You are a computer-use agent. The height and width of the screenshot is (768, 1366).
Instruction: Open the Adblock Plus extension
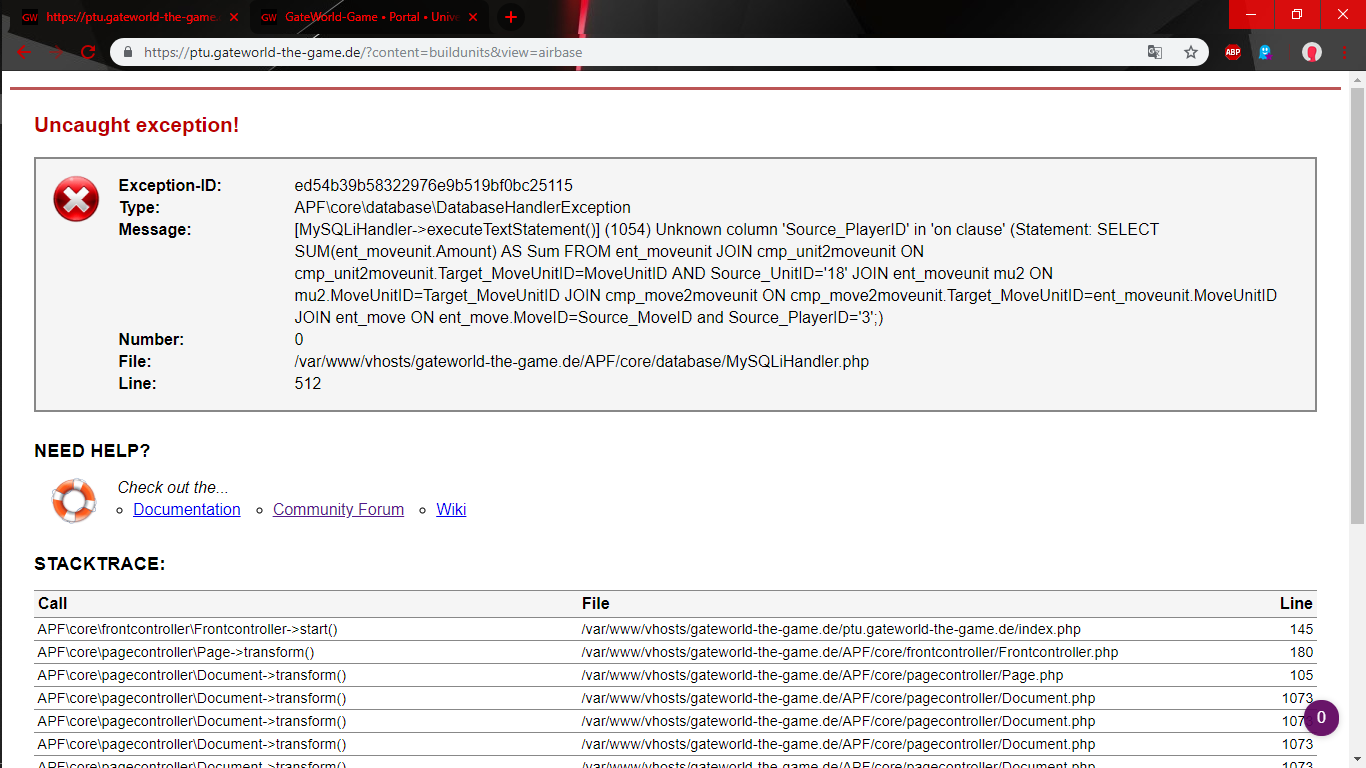(1233, 53)
